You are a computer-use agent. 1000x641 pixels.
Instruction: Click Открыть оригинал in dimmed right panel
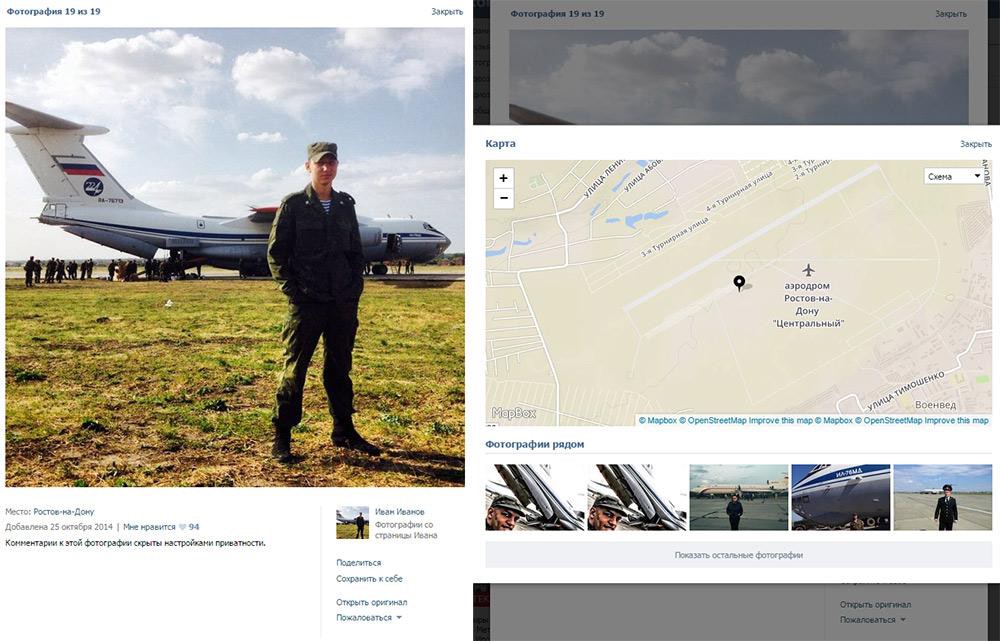[875, 604]
